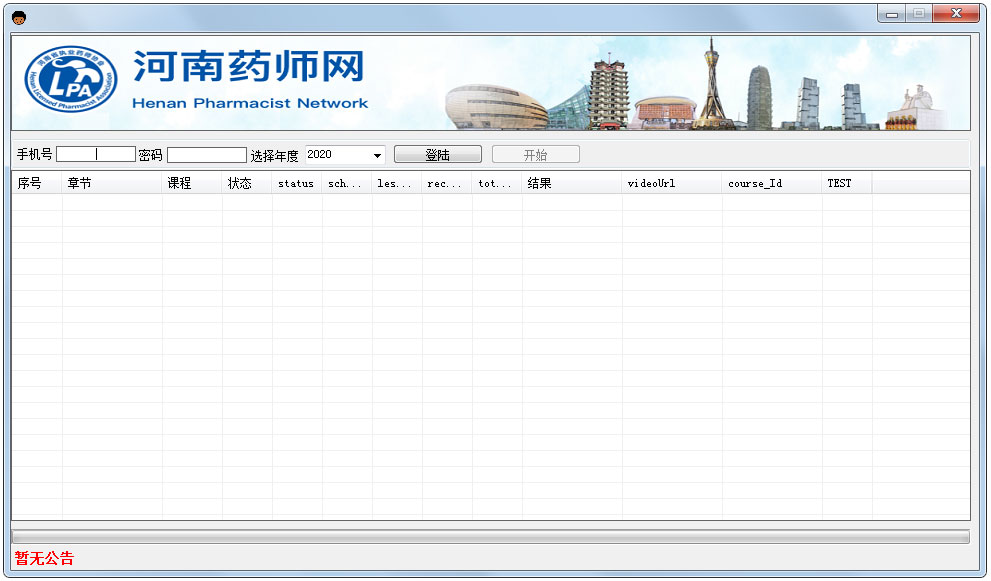Click the status column header
The width and height of the screenshot is (991, 581).
[297, 183]
